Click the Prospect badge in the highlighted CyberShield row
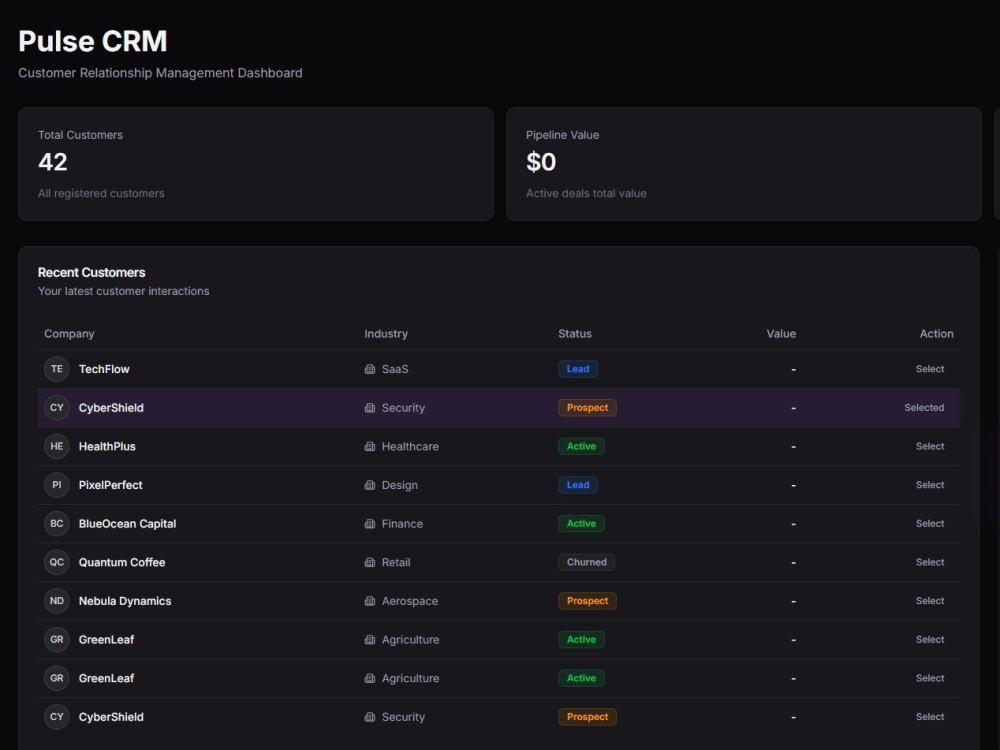 coord(587,408)
